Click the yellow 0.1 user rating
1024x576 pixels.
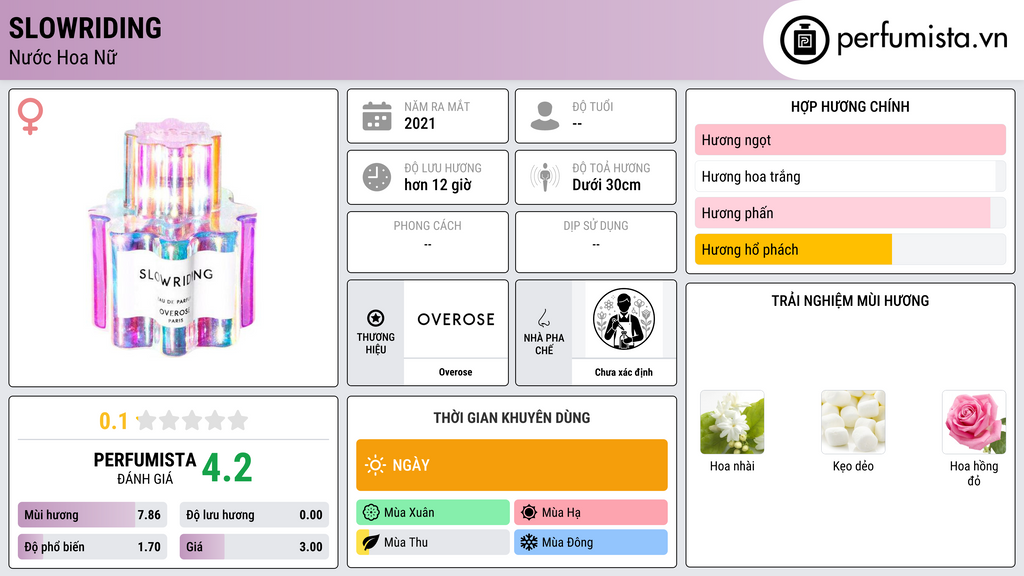[113, 421]
